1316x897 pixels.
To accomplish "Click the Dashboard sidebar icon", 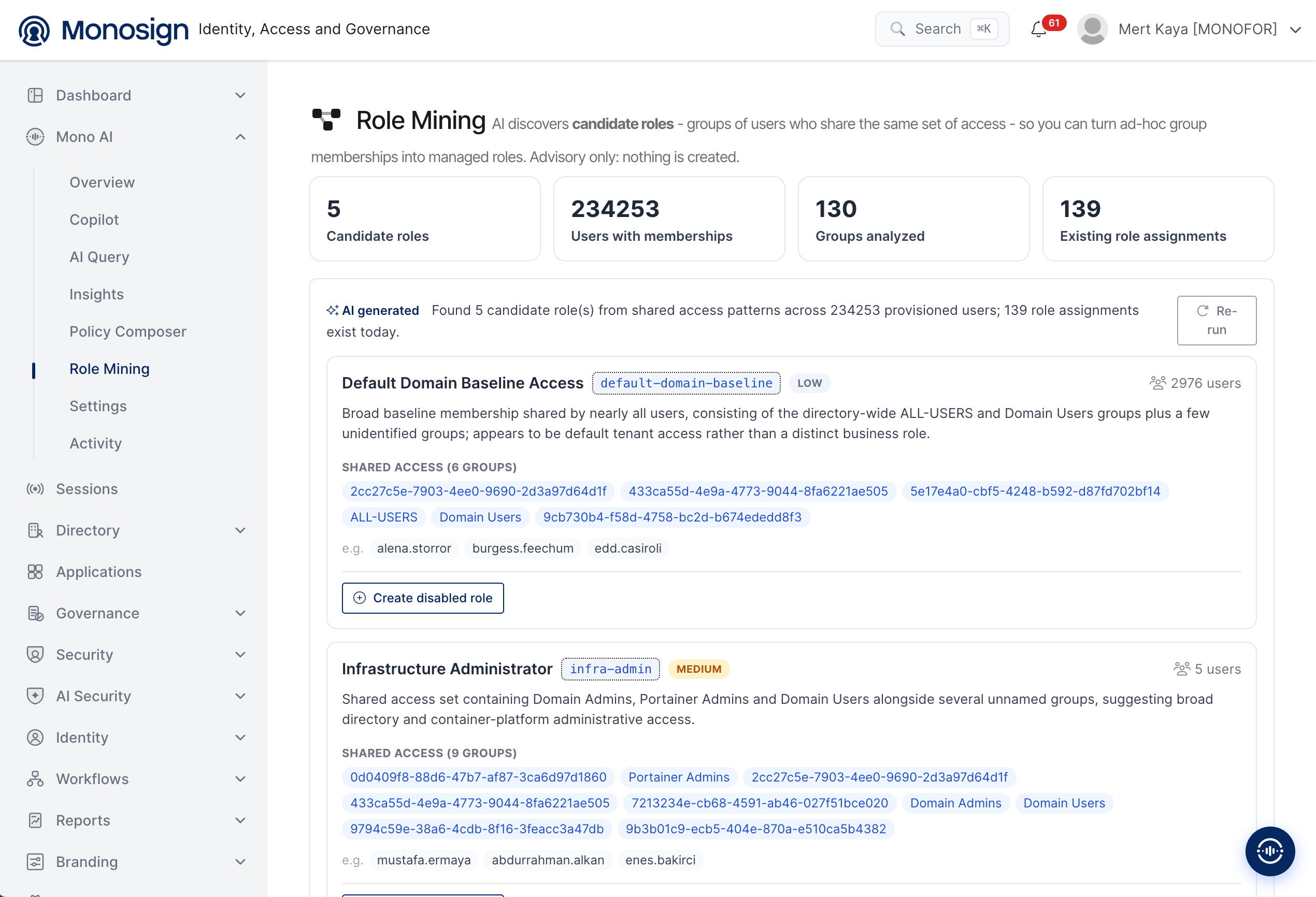I will [x=35, y=95].
